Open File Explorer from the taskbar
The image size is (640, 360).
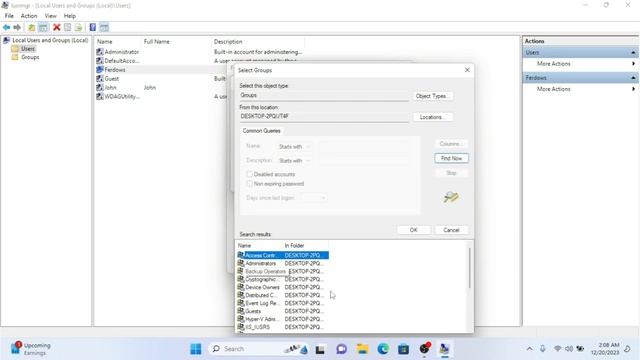tap(362, 349)
